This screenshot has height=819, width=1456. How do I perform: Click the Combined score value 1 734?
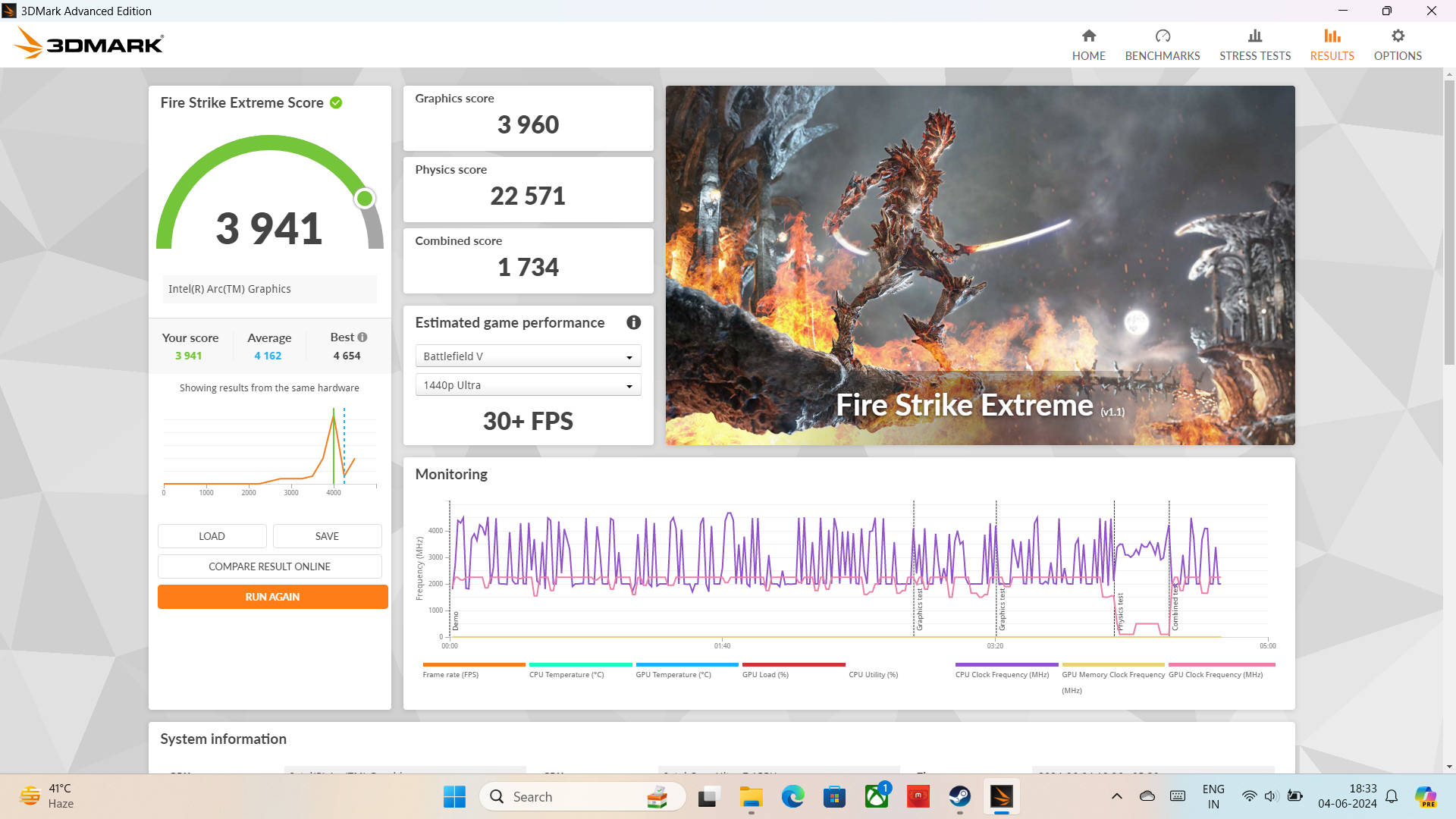528,267
